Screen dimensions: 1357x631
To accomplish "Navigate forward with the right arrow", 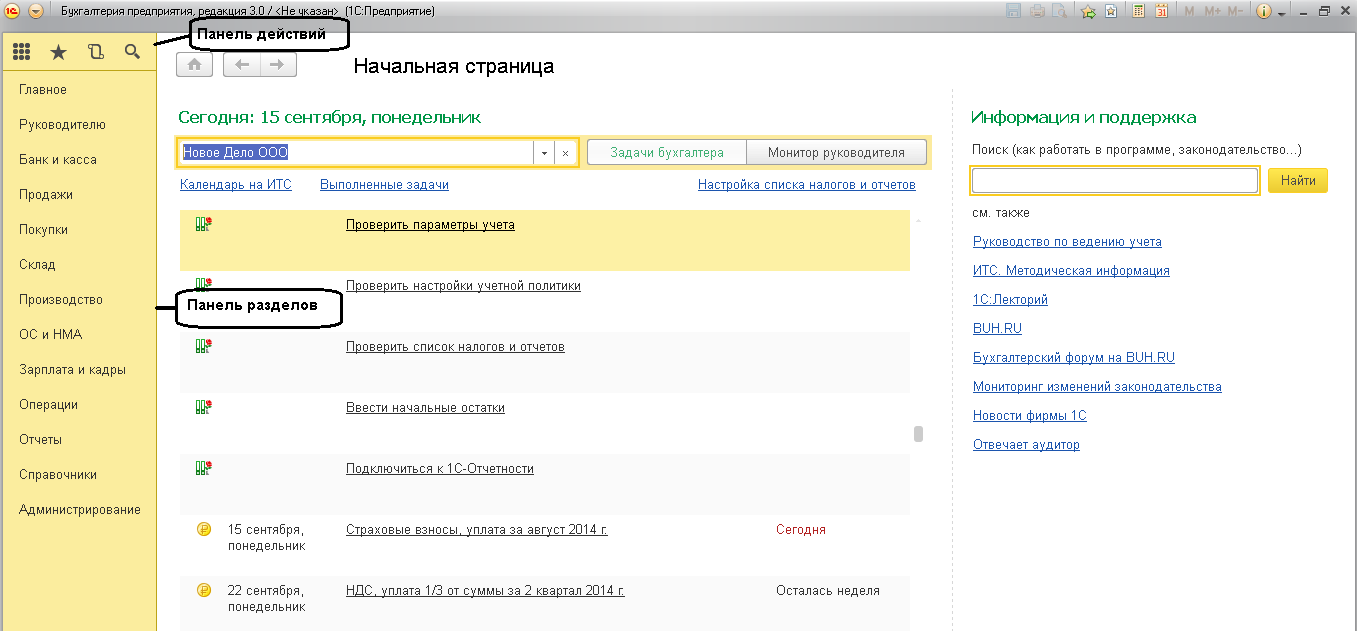I will pyautogui.click(x=277, y=65).
